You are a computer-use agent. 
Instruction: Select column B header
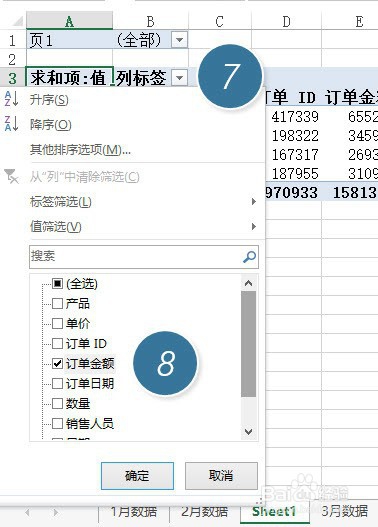[151, 21]
